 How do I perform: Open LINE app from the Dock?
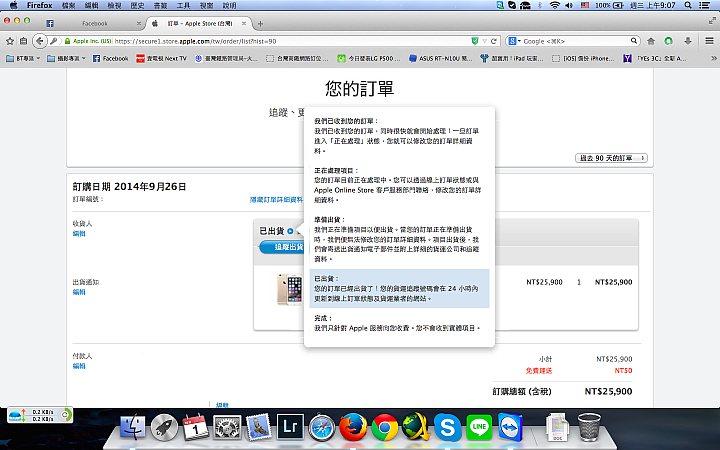(479, 427)
